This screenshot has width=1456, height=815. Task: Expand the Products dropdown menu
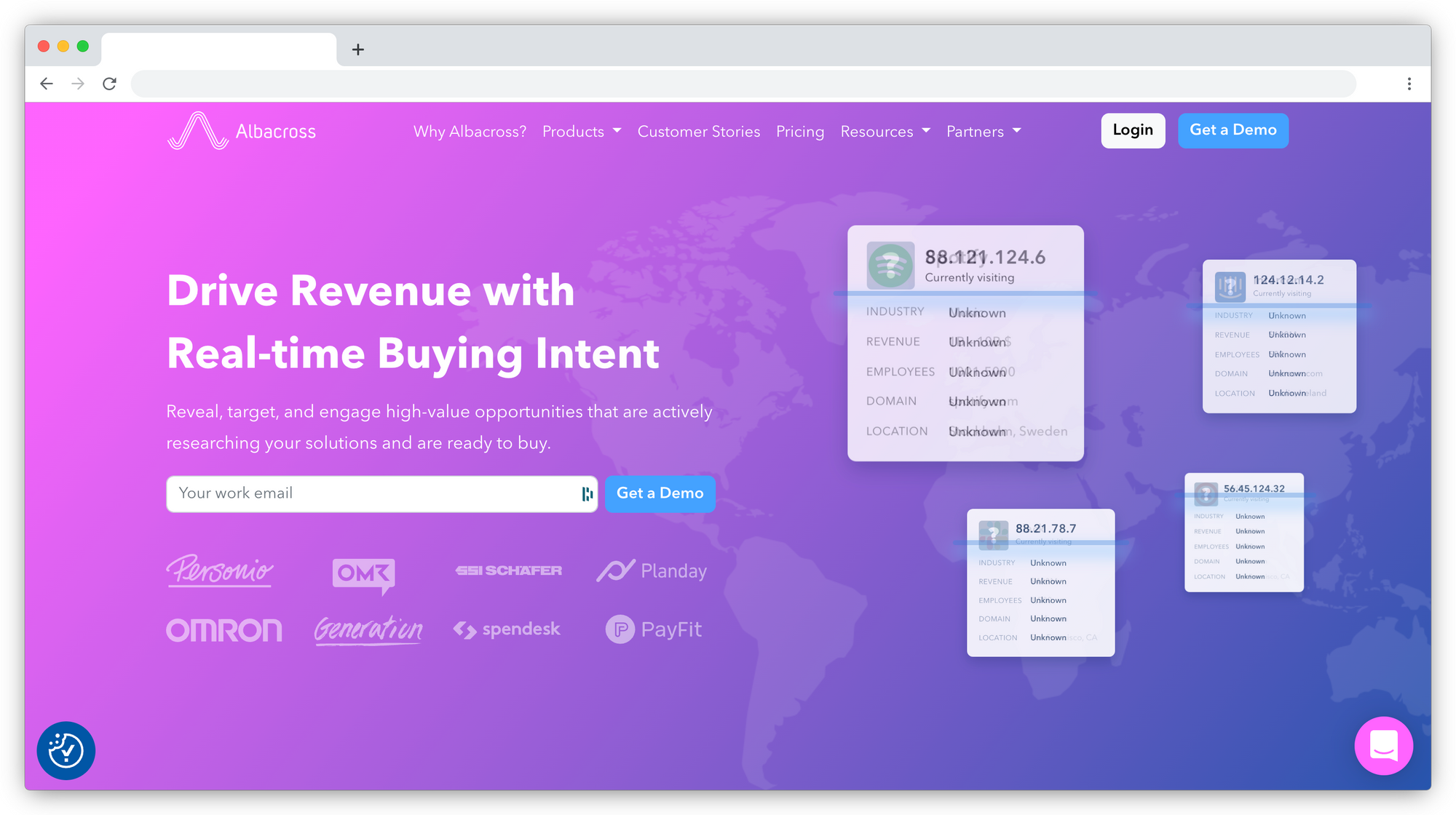click(x=582, y=131)
